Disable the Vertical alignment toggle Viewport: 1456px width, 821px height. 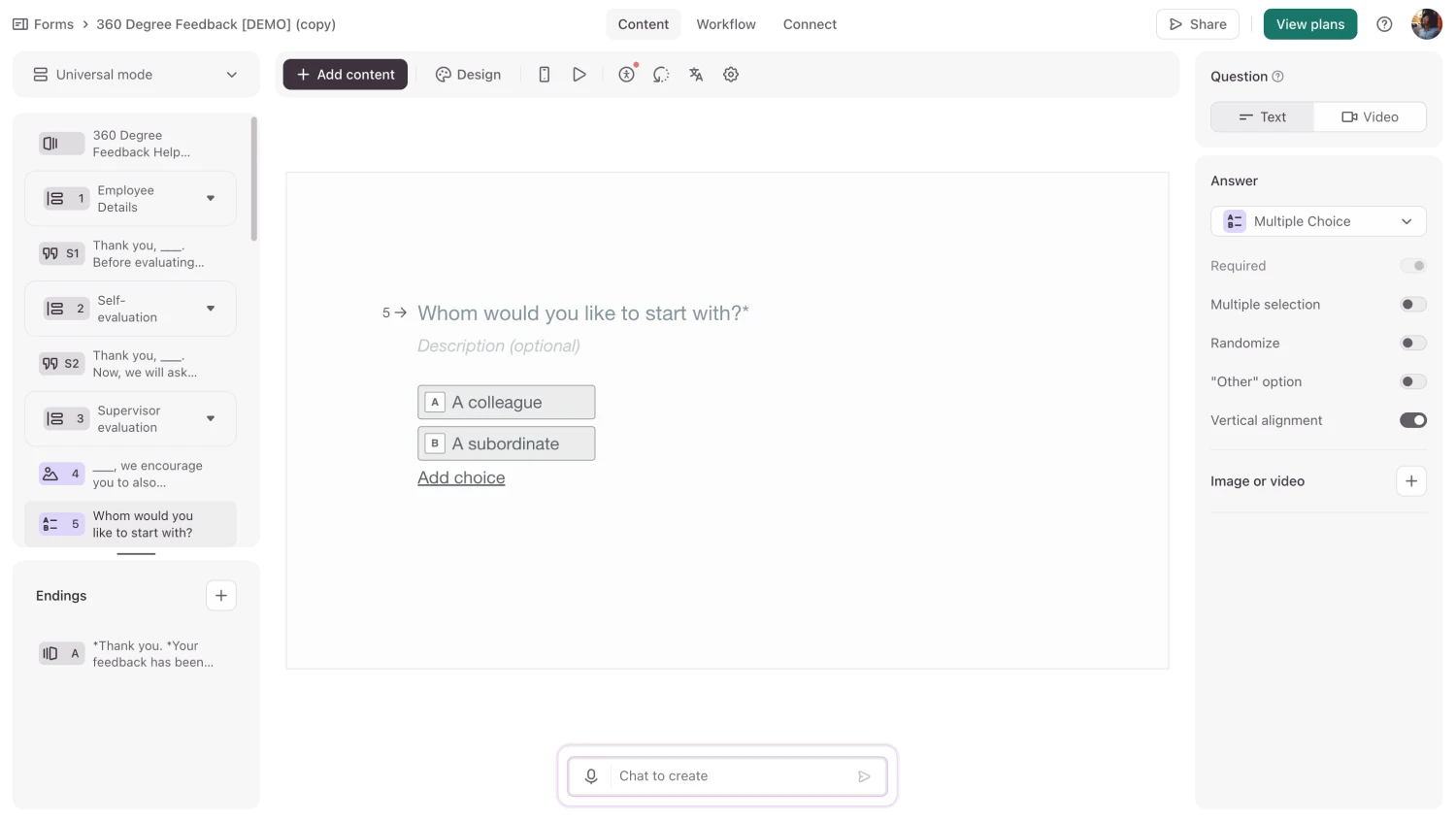1413,420
